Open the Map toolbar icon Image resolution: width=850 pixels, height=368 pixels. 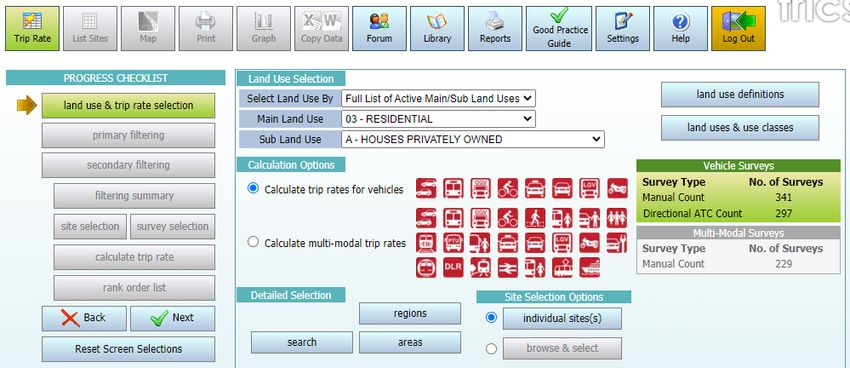click(x=148, y=29)
